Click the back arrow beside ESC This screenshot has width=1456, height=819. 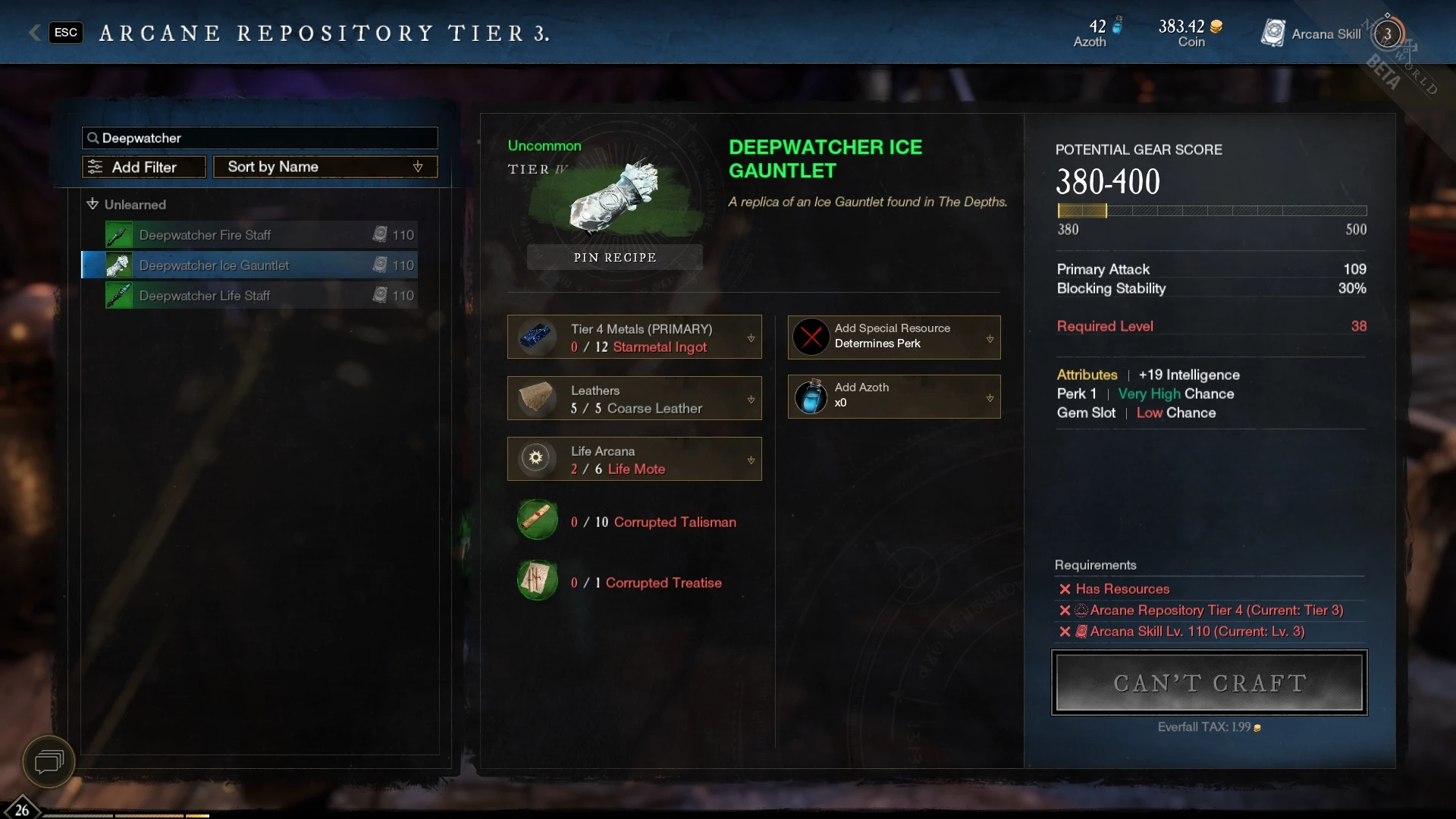tap(34, 33)
